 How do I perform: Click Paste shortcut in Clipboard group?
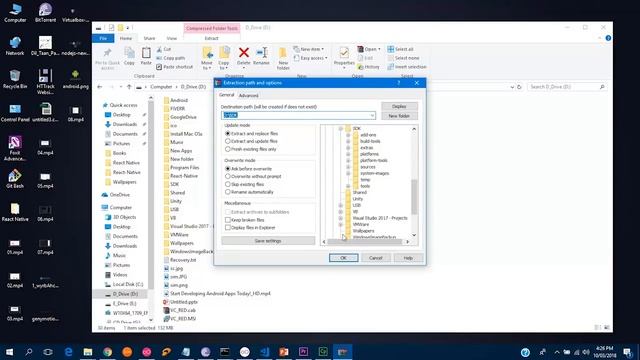[x=174, y=67]
